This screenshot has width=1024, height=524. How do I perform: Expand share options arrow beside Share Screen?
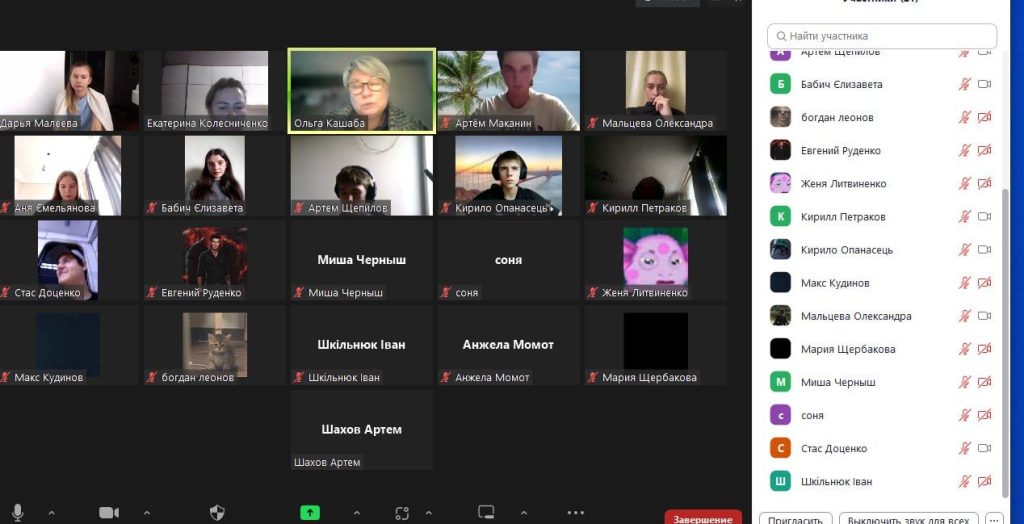357,513
